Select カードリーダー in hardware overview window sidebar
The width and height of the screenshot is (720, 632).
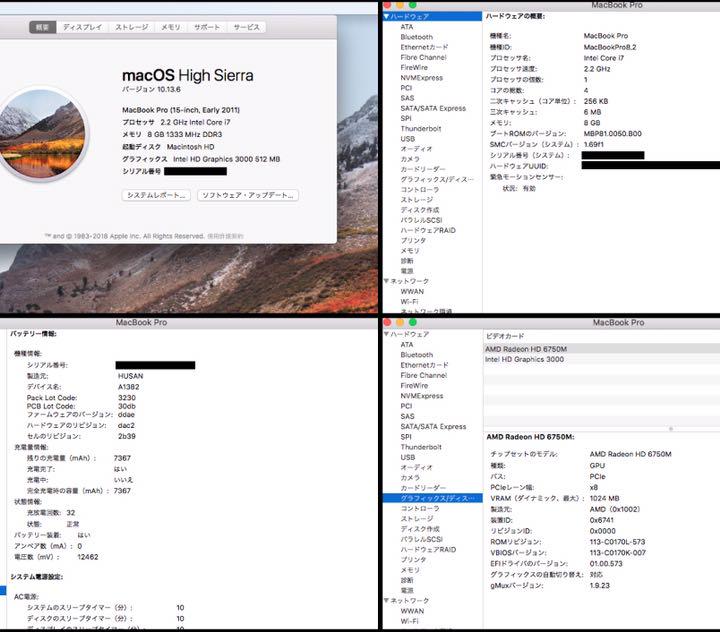pyautogui.click(x=423, y=169)
